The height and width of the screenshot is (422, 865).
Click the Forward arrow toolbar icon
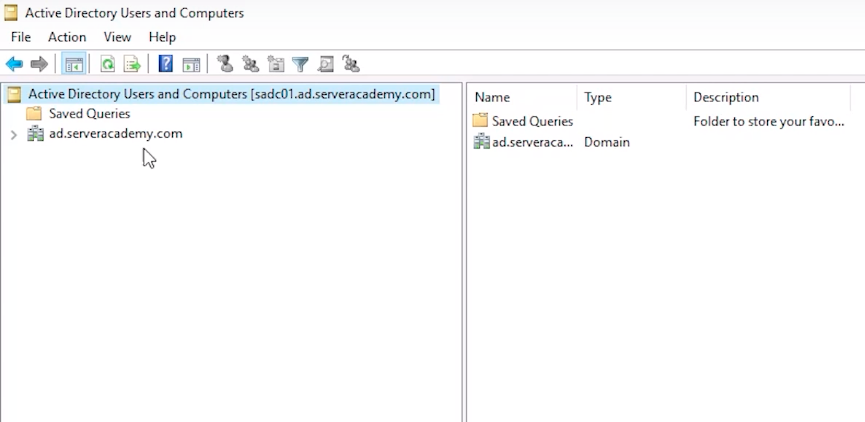tap(39, 64)
